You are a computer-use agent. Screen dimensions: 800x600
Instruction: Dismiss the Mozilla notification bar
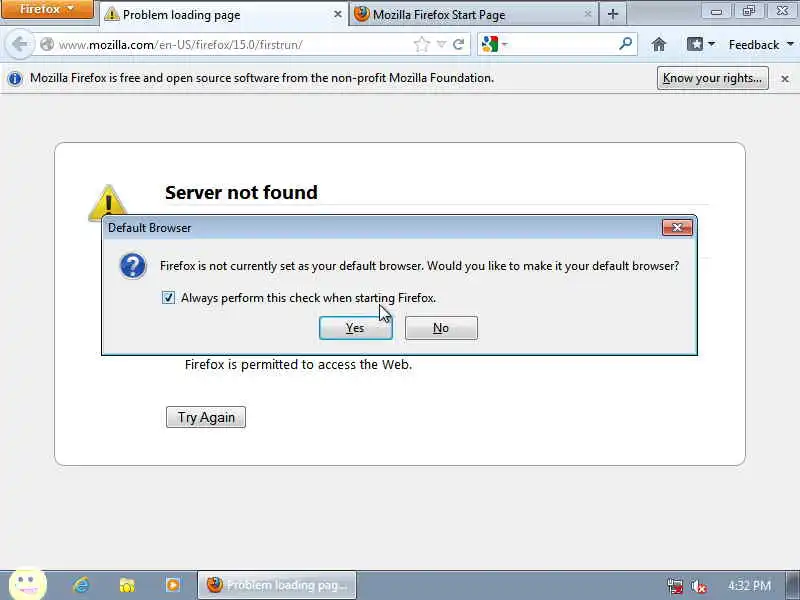point(785,79)
